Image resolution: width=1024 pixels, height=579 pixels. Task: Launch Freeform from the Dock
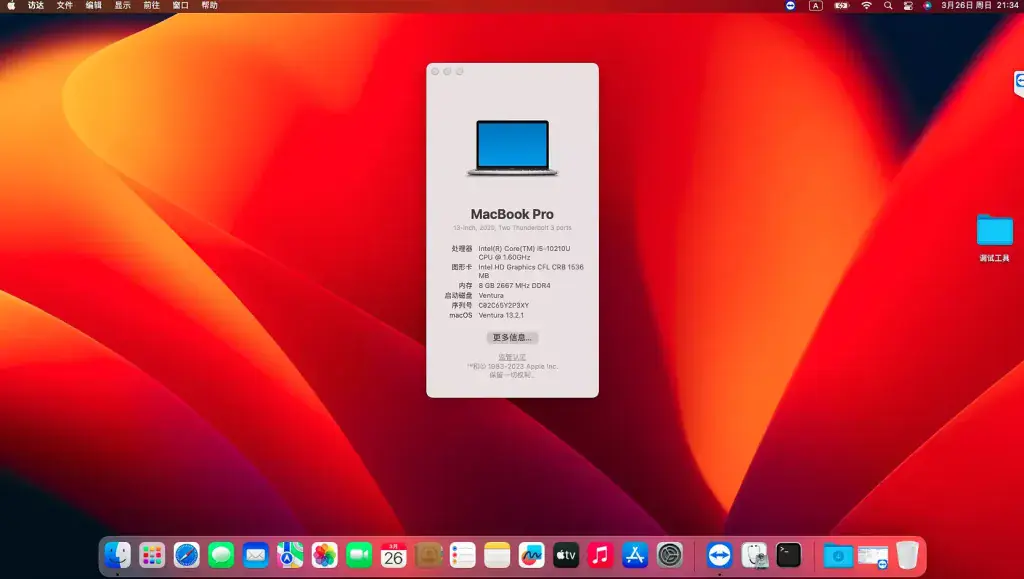pyautogui.click(x=532, y=556)
